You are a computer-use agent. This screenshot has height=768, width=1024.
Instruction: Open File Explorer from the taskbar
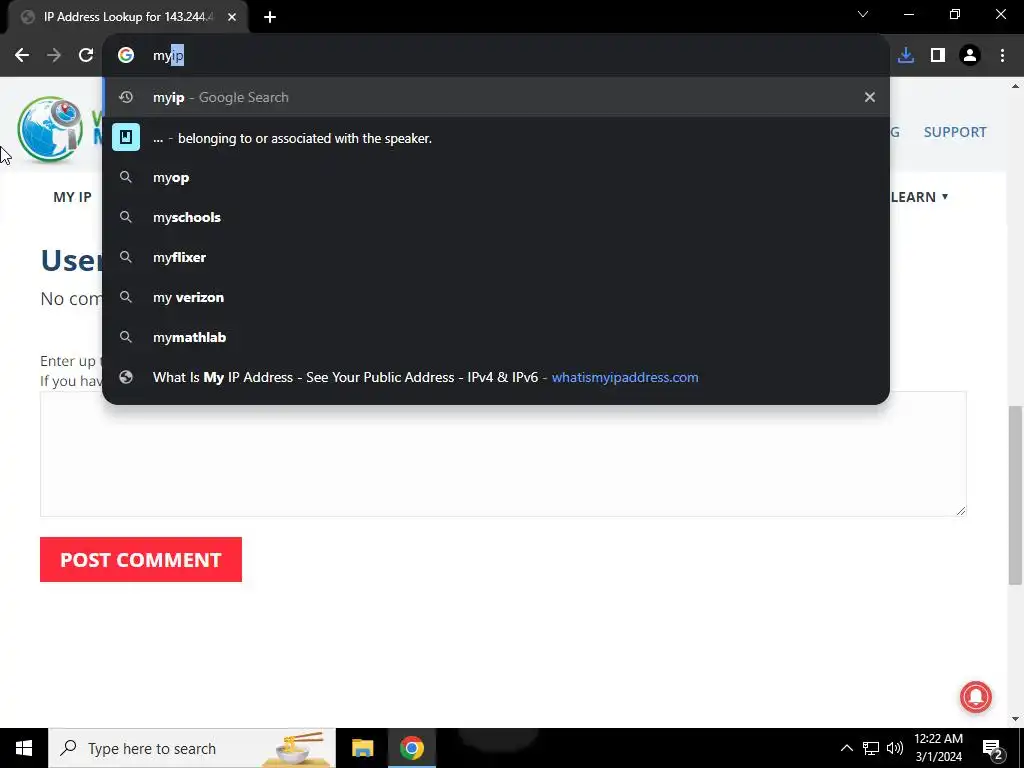362,748
